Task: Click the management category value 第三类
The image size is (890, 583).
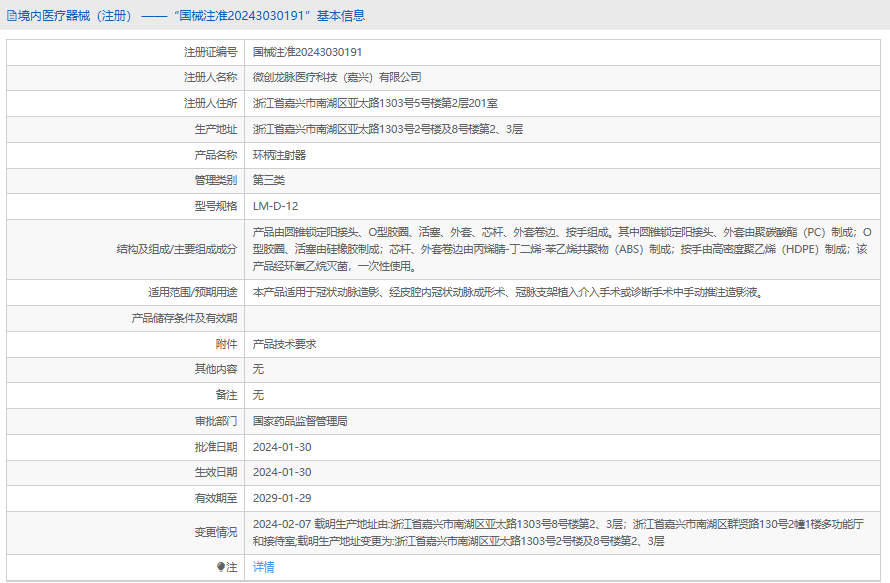Action: (x=269, y=180)
